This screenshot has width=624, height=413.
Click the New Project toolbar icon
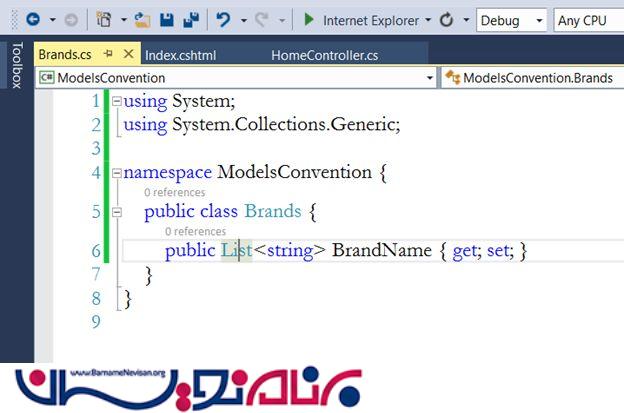(x=103, y=19)
